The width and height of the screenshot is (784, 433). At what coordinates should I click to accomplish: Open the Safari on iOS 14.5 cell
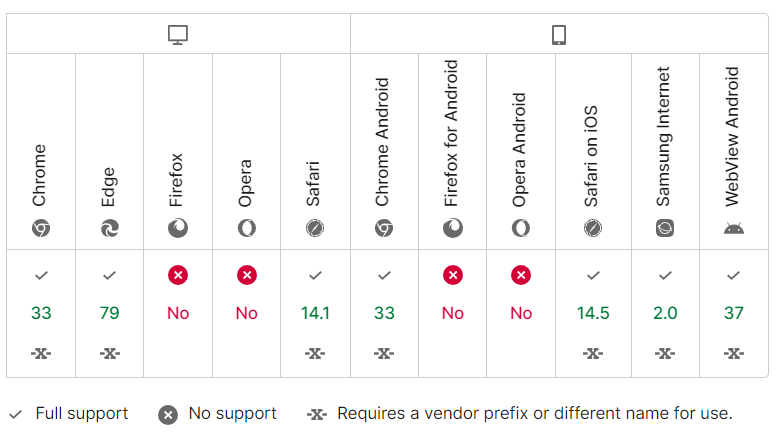[593, 313]
